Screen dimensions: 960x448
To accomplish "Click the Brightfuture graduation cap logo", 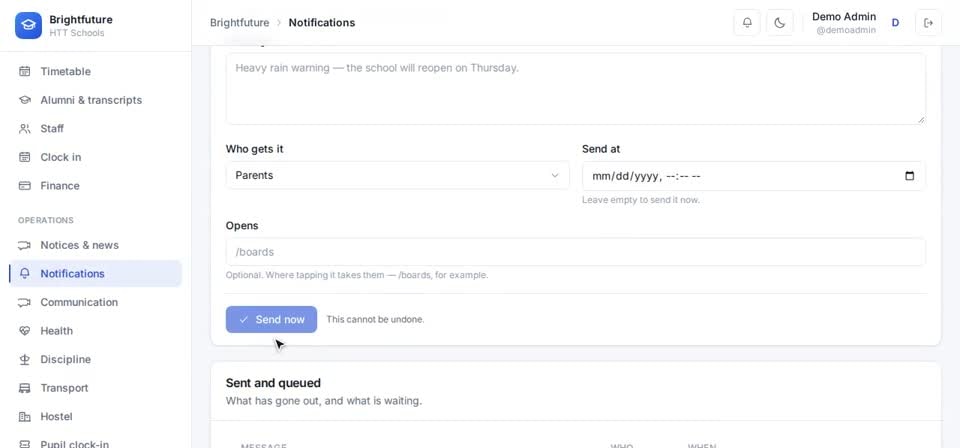I will click(28, 26).
